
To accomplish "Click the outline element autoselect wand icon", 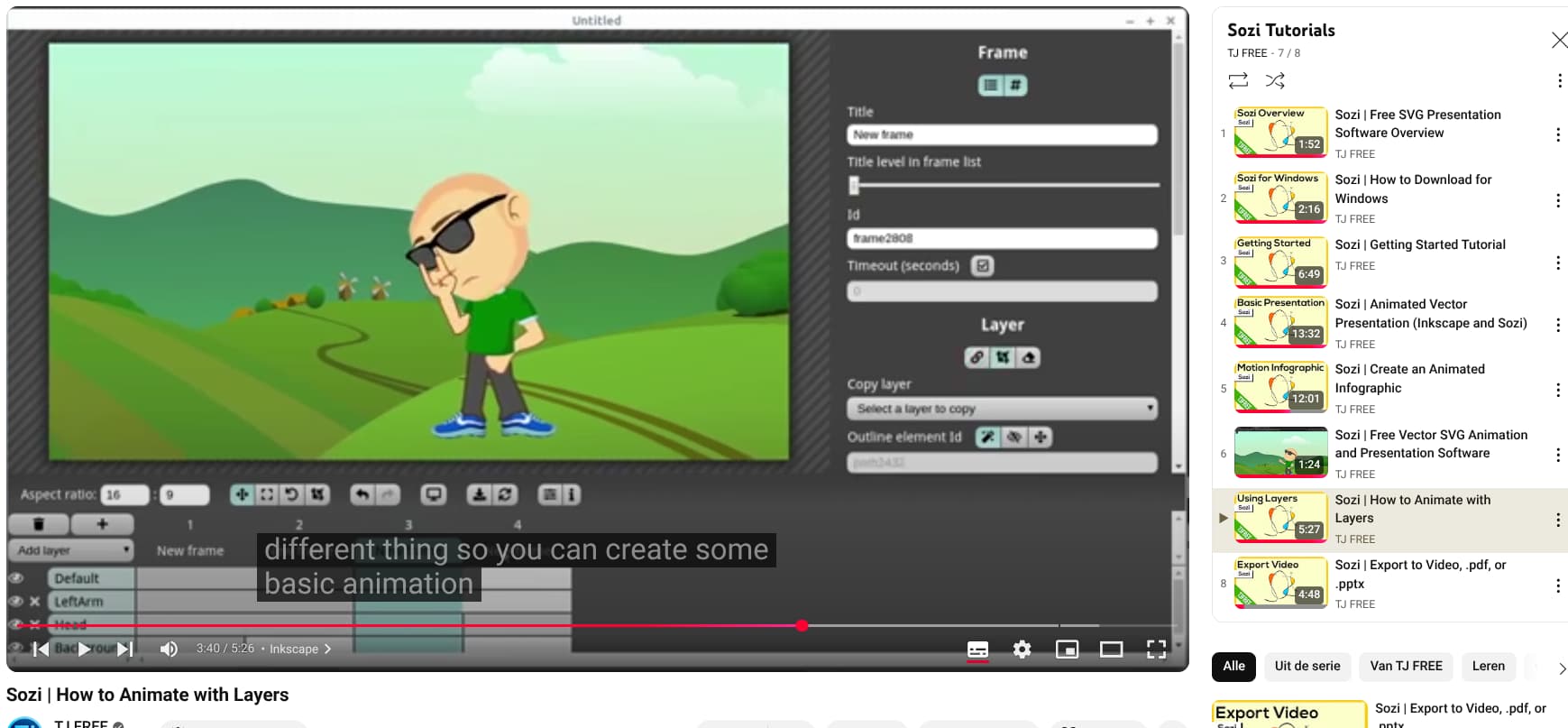I will tap(988, 438).
